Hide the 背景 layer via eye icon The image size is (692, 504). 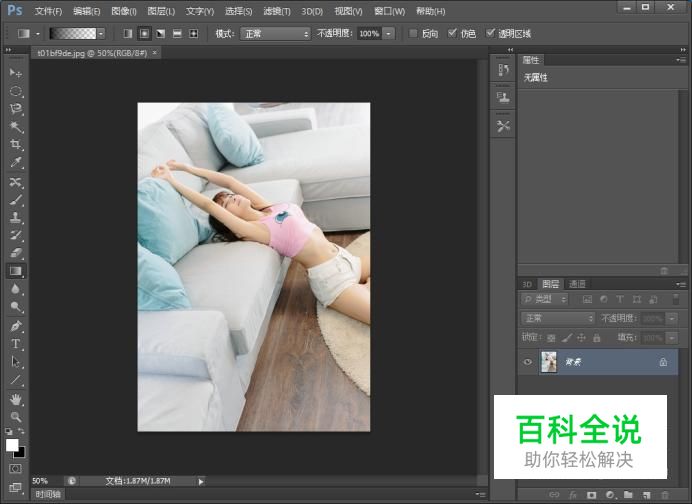(x=527, y=362)
